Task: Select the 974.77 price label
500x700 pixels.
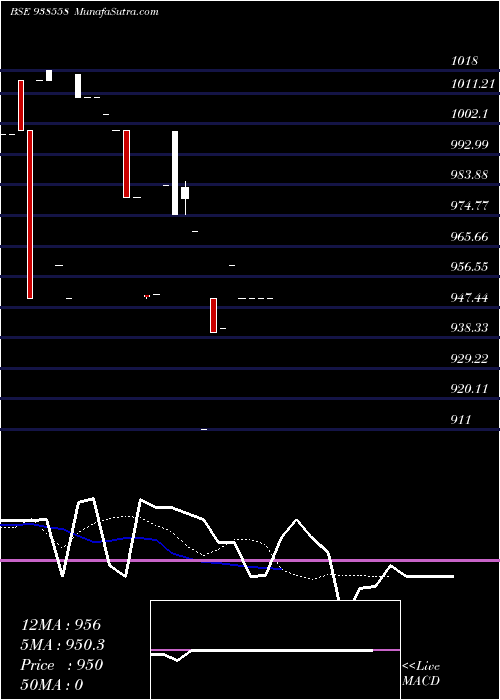Action: (469, 206)
